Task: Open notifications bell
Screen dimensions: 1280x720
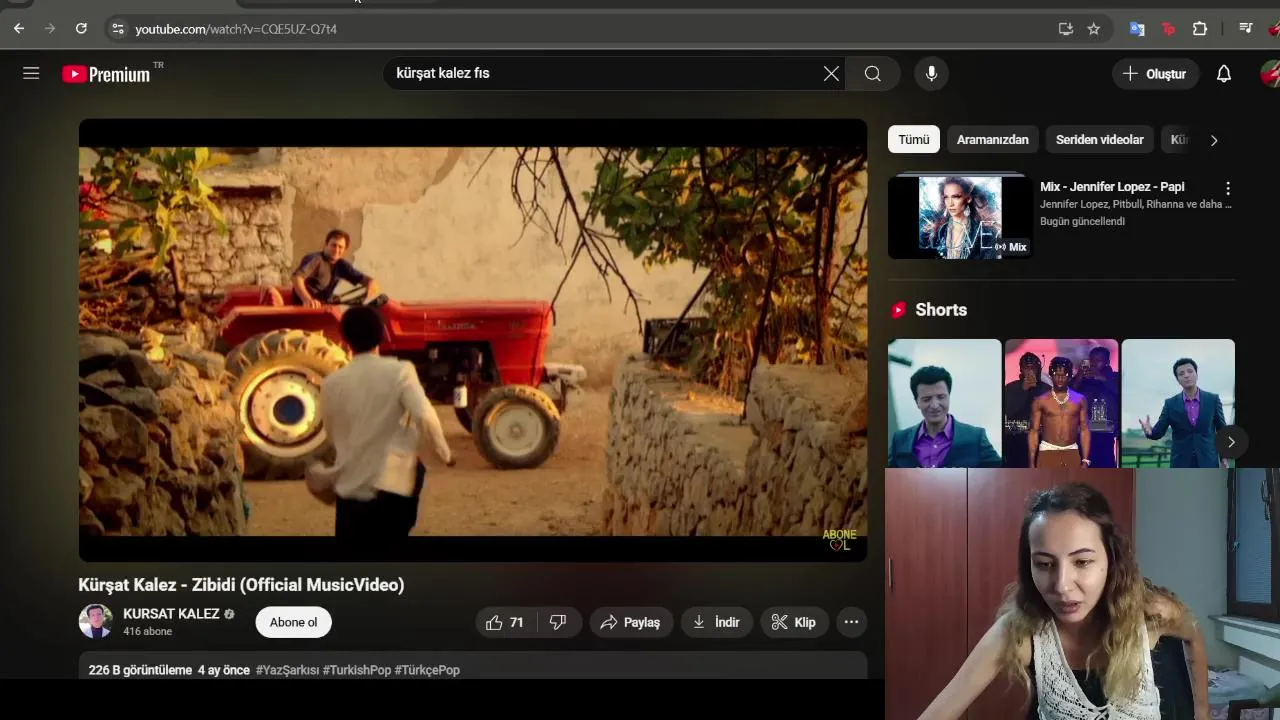Action: 1224,73
